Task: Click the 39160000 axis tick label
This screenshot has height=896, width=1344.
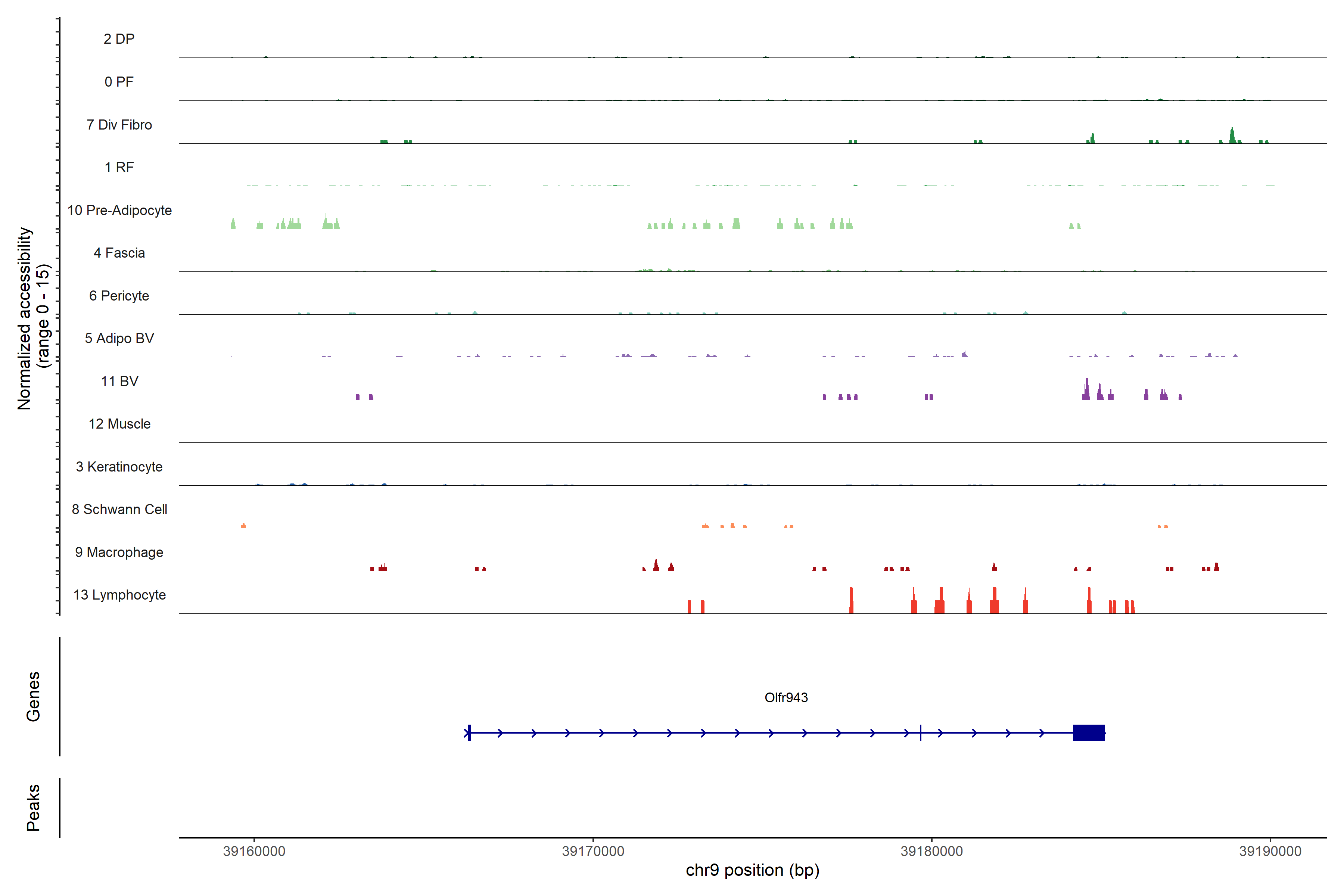Action: coord(254,851)
